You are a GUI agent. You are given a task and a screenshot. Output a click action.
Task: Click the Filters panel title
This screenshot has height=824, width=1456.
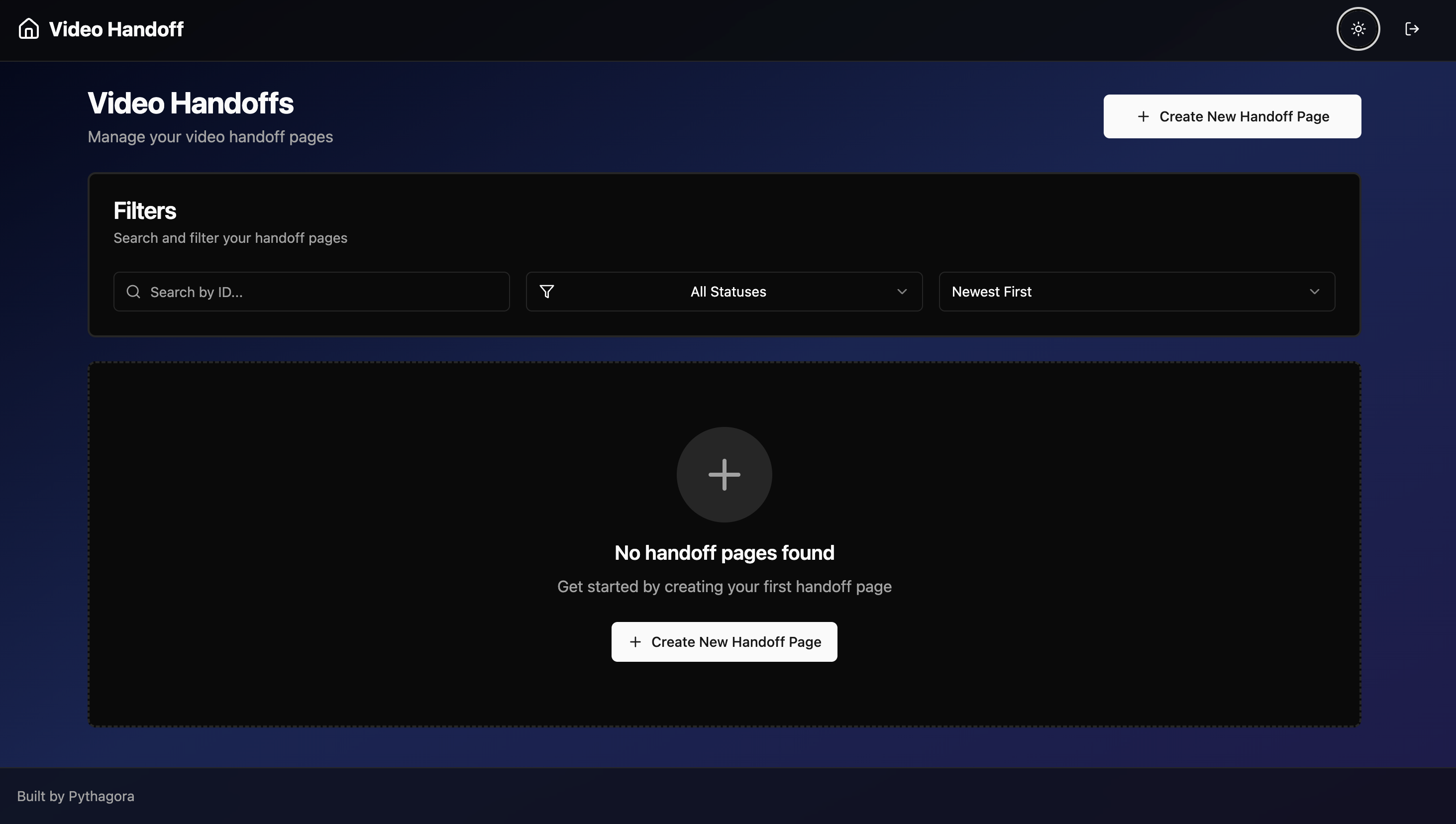[144, 210]
